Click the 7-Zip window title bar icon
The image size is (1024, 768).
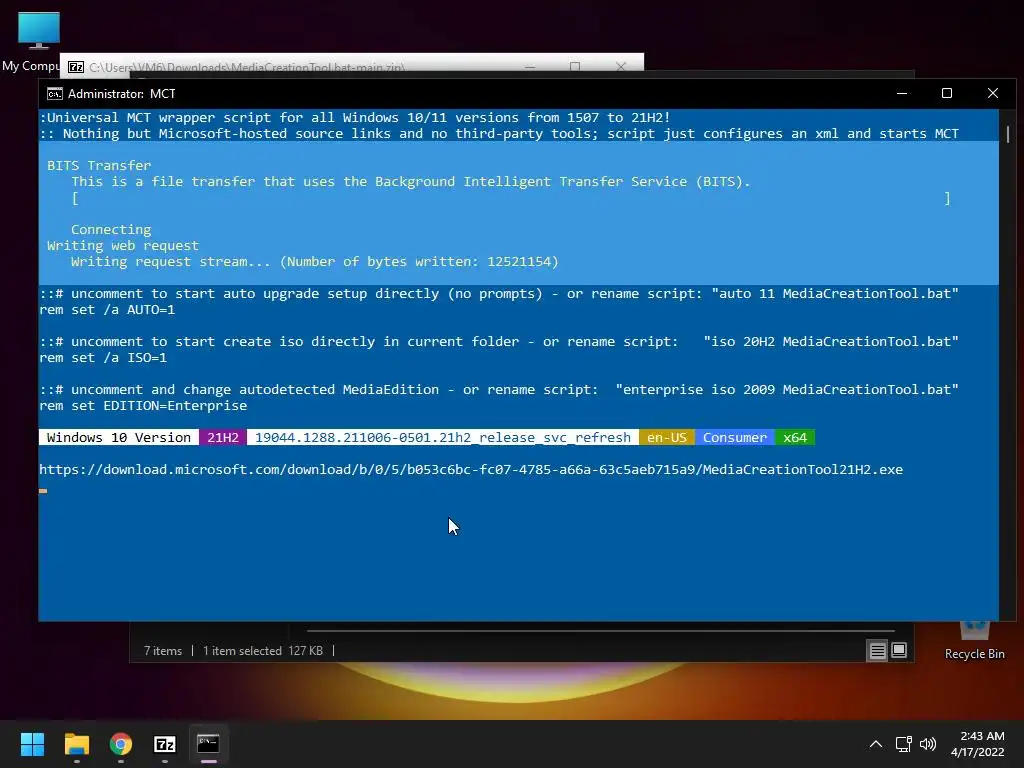point(76,67)
